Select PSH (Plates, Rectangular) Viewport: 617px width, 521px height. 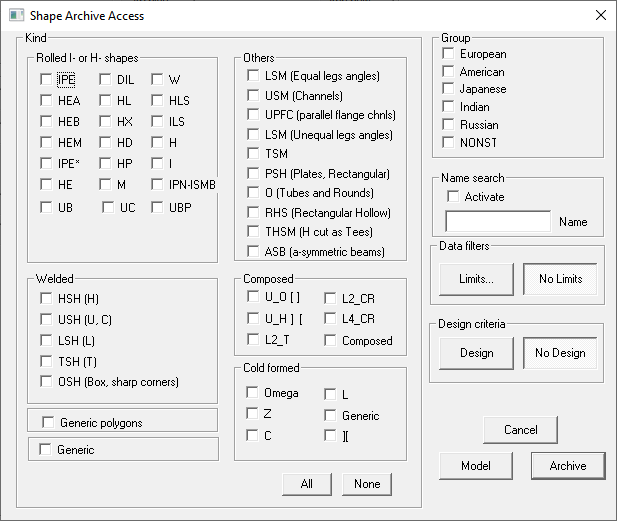click(253, 174)
